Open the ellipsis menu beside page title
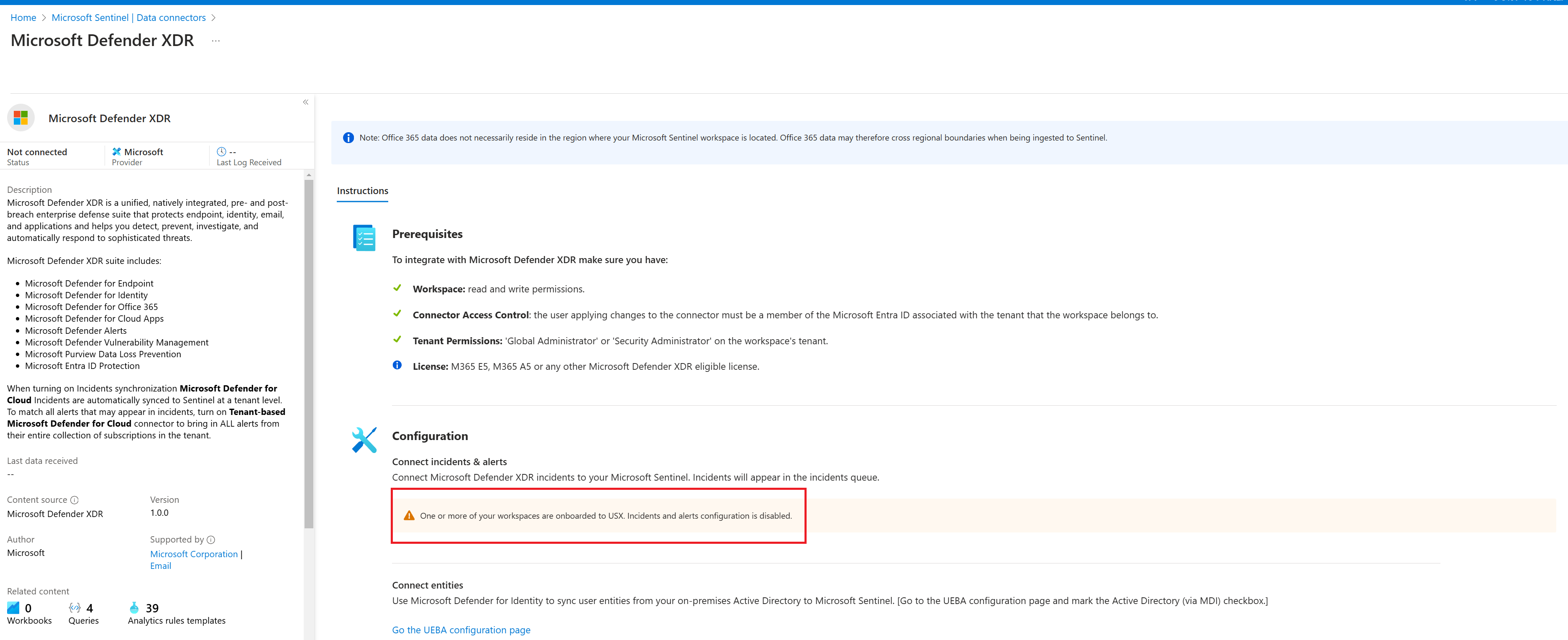Screen dimensions: 1568x640 pos(215,41)
